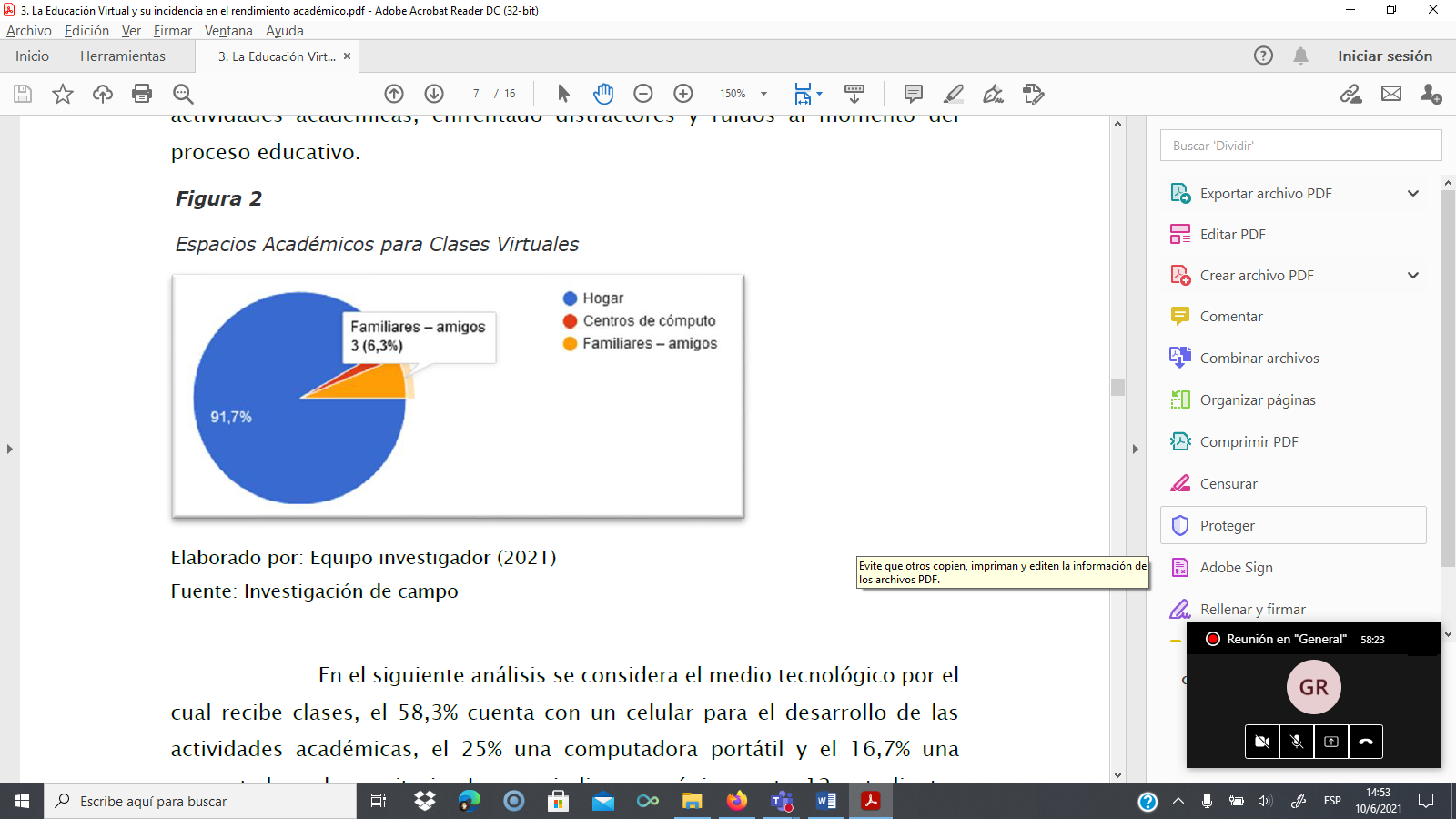Go to next page arrow

[434, 94]
